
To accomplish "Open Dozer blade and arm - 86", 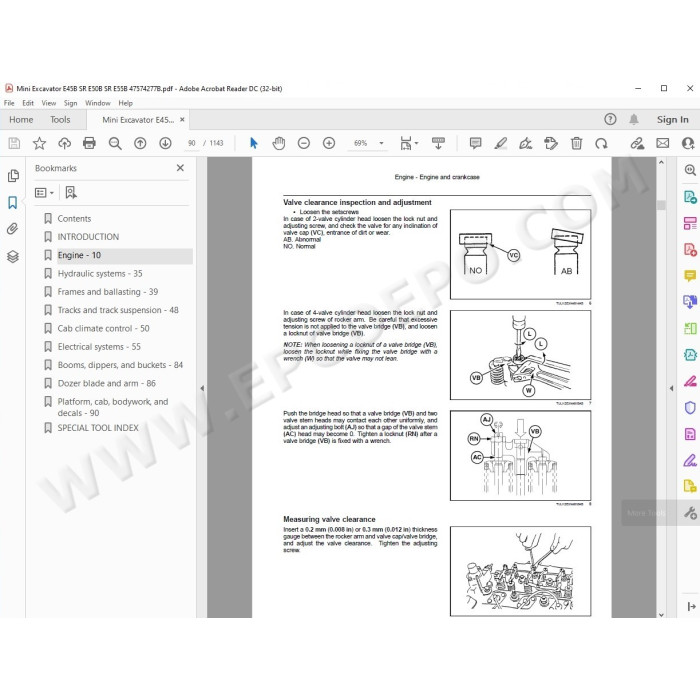I will (x=106, y=383).
